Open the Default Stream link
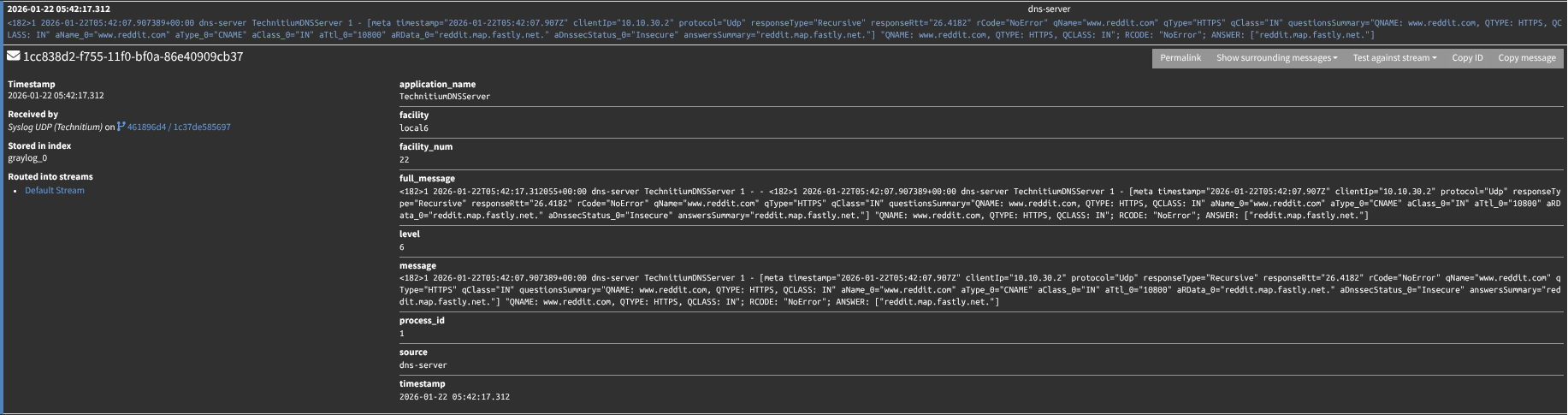The width and height of the screenshot is (1568, 415). 55,191
